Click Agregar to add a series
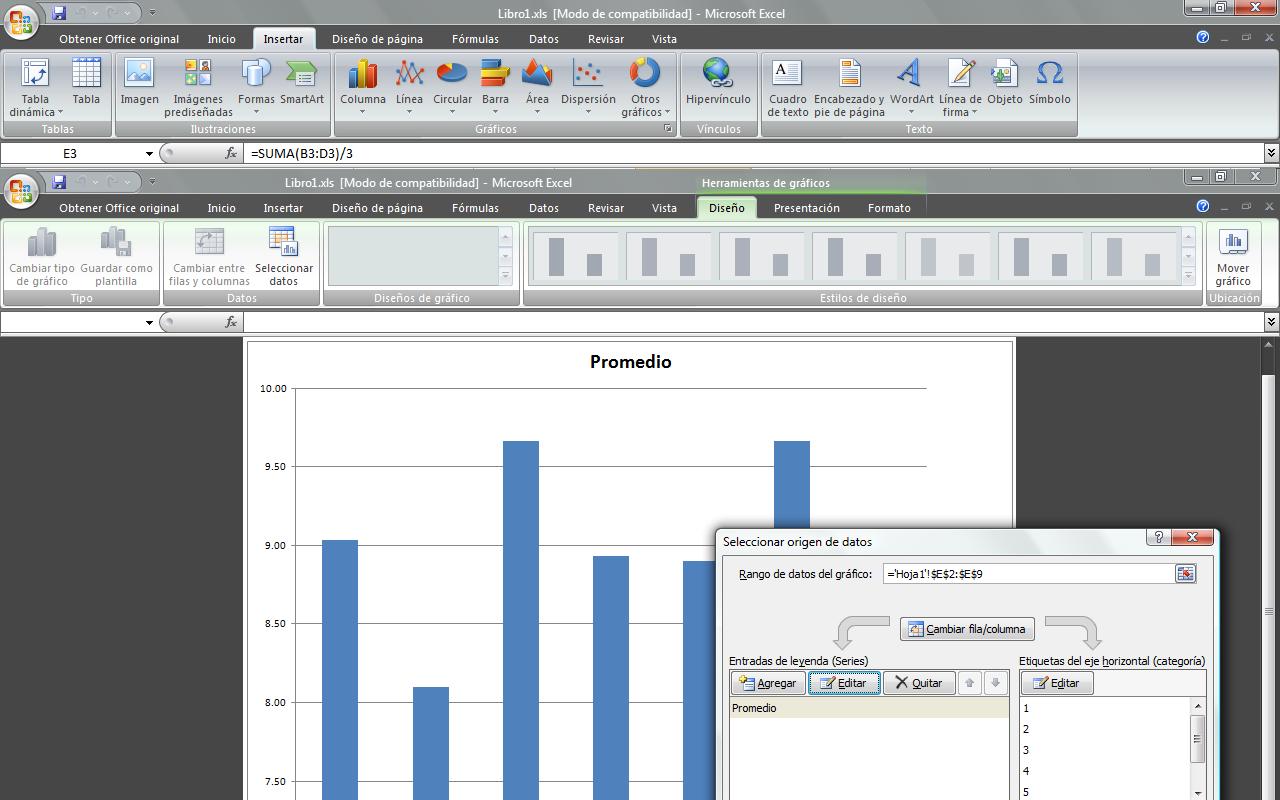This screenshot has height=800, width=1280. tap(768, 683)
